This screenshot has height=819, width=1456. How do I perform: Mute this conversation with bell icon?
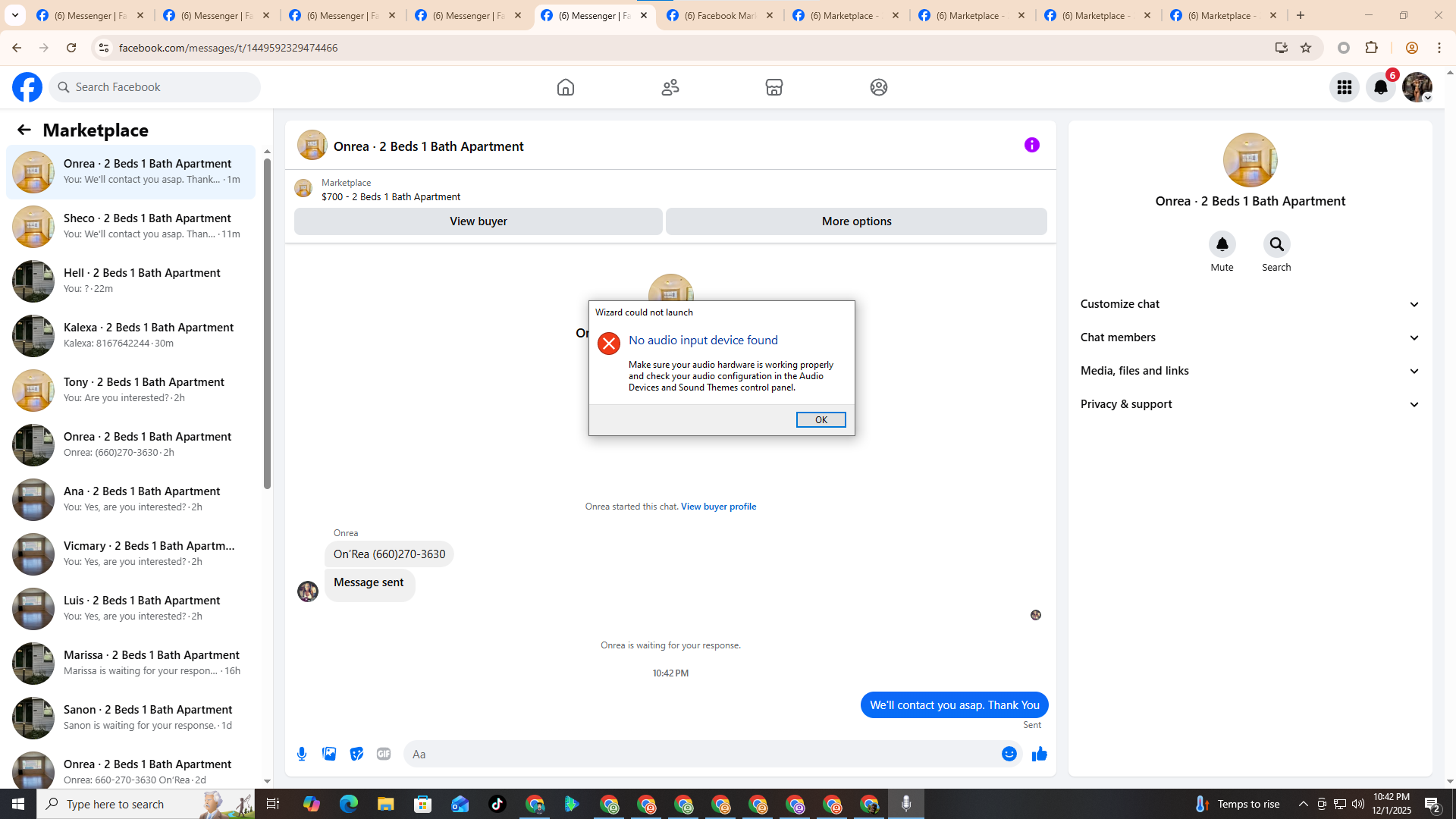(1222, 244)
